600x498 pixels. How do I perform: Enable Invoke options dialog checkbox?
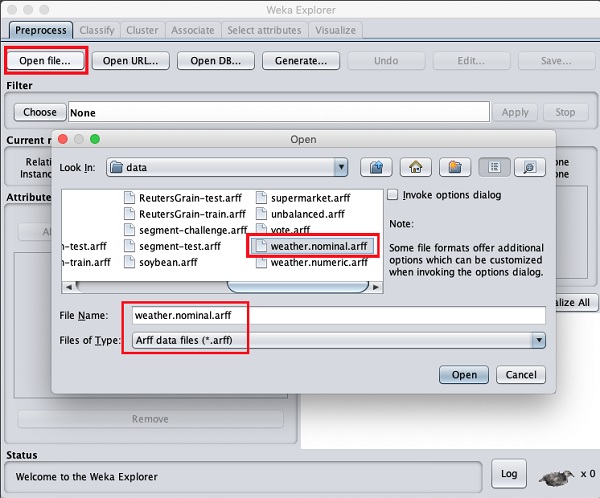(393, 195)
